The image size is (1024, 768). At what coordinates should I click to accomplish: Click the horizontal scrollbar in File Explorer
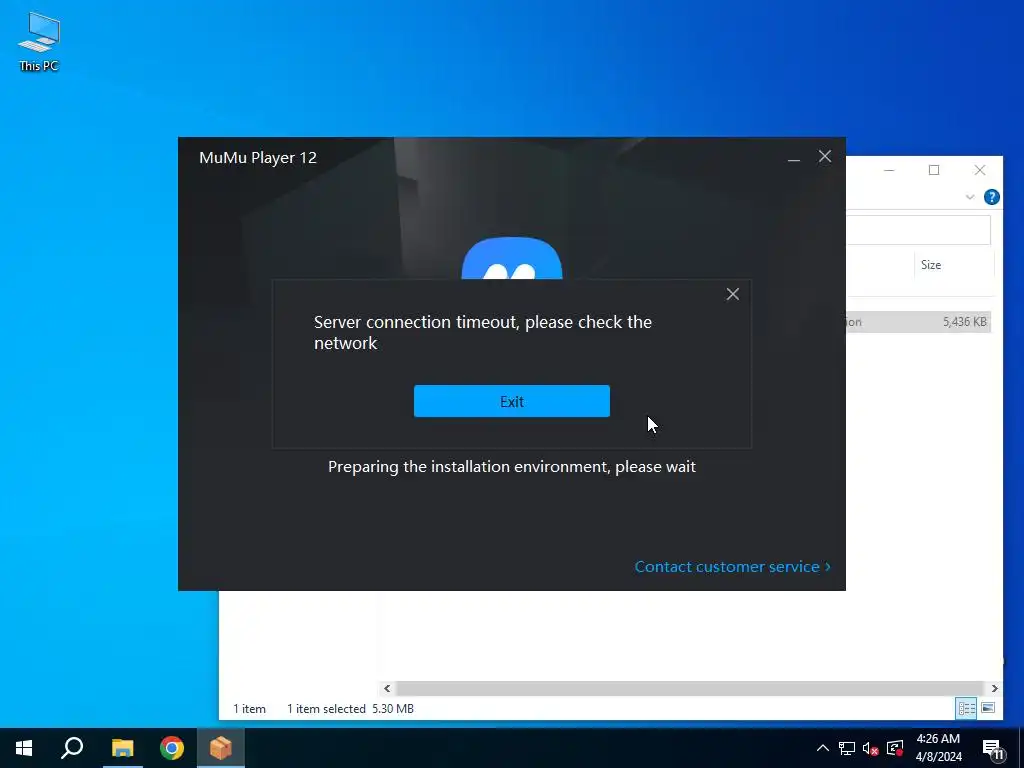click(690, 688)
